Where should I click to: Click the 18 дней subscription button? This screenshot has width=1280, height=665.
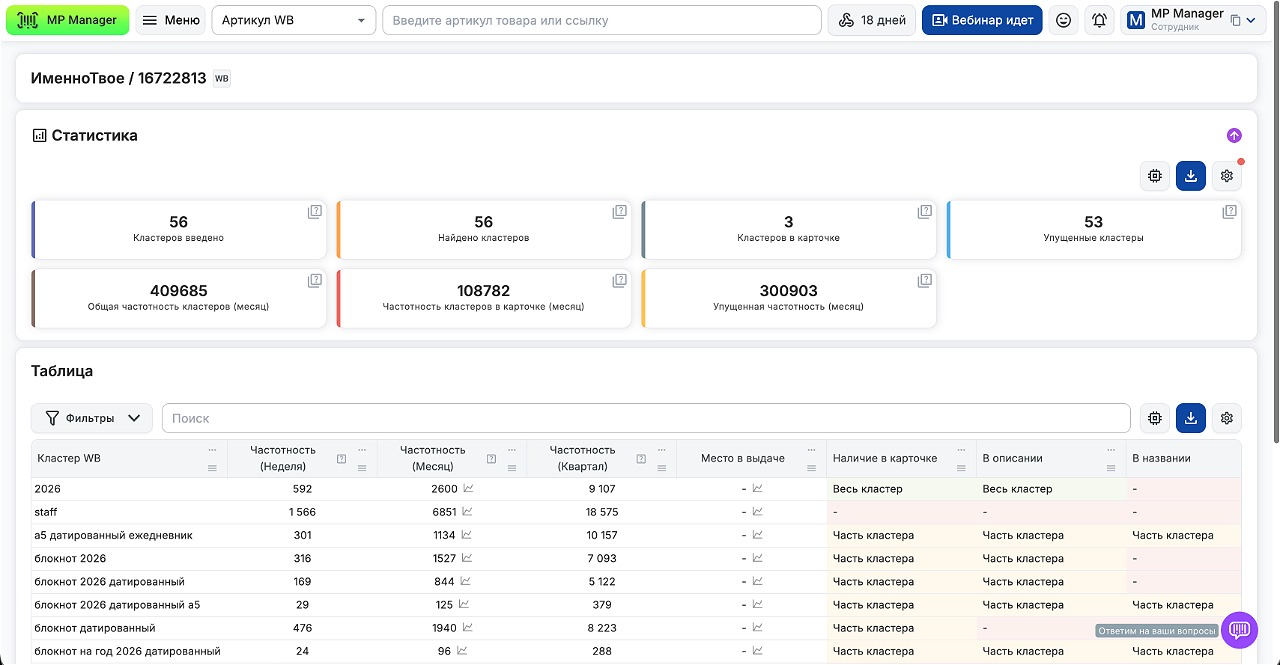(x=871, y=20)
